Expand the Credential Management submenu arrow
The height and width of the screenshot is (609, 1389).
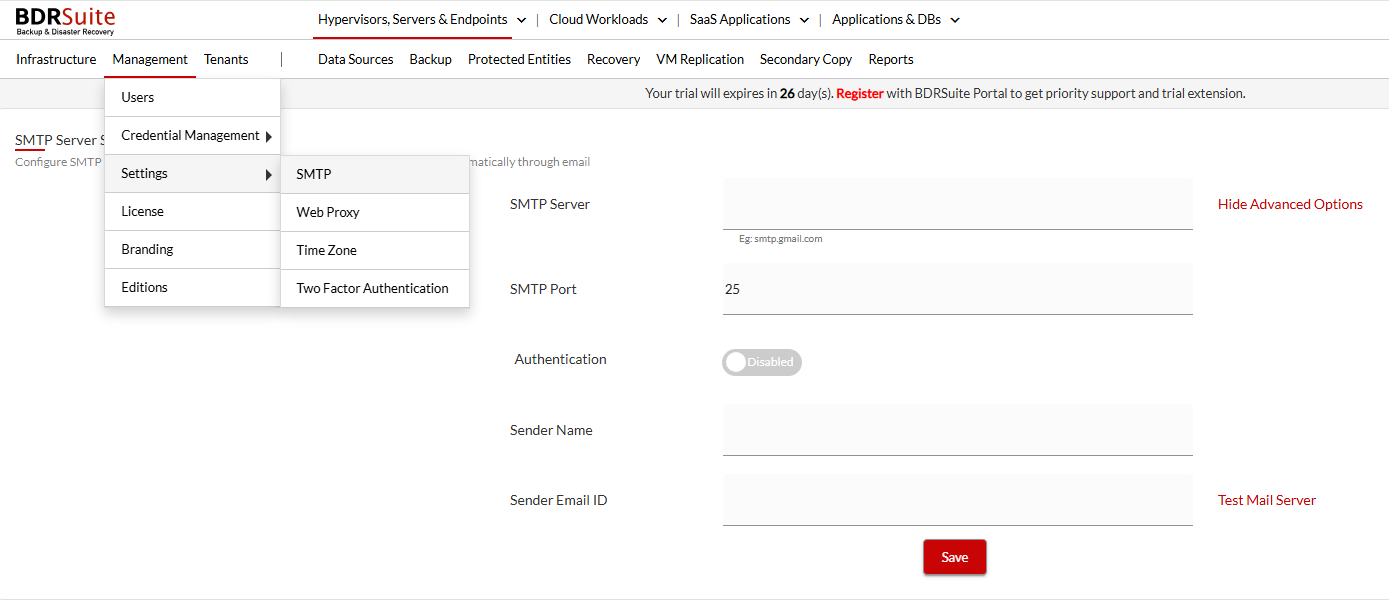[x=268, y=136]
